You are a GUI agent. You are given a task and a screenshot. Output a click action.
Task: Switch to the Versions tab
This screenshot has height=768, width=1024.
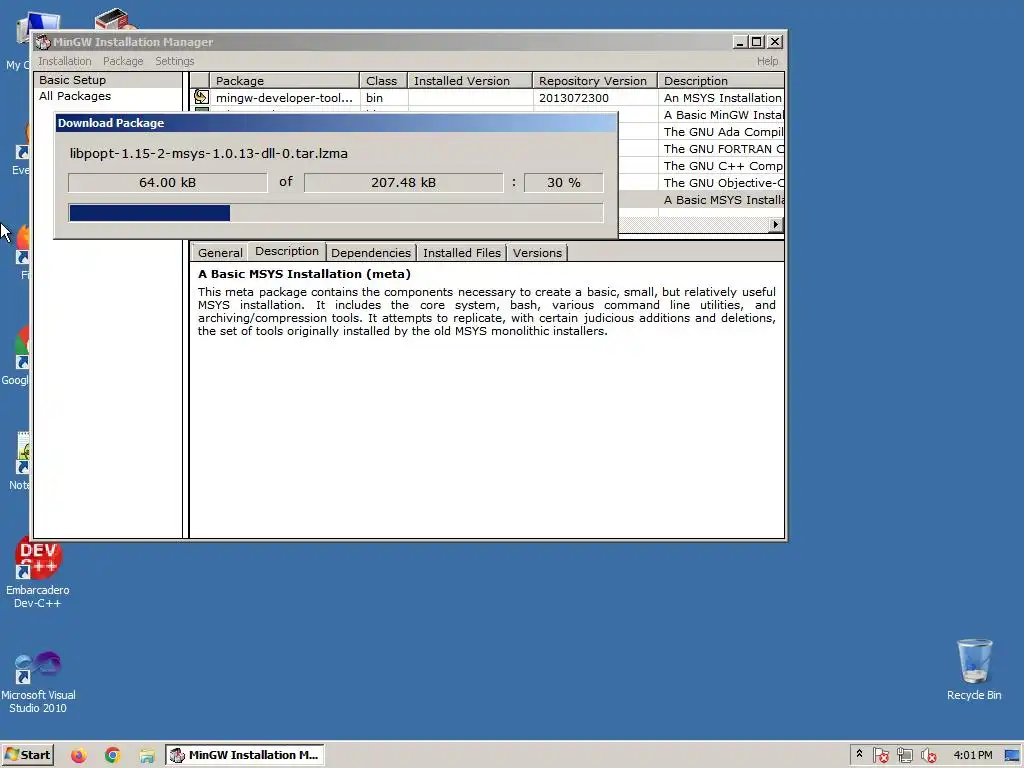[537, 253]
